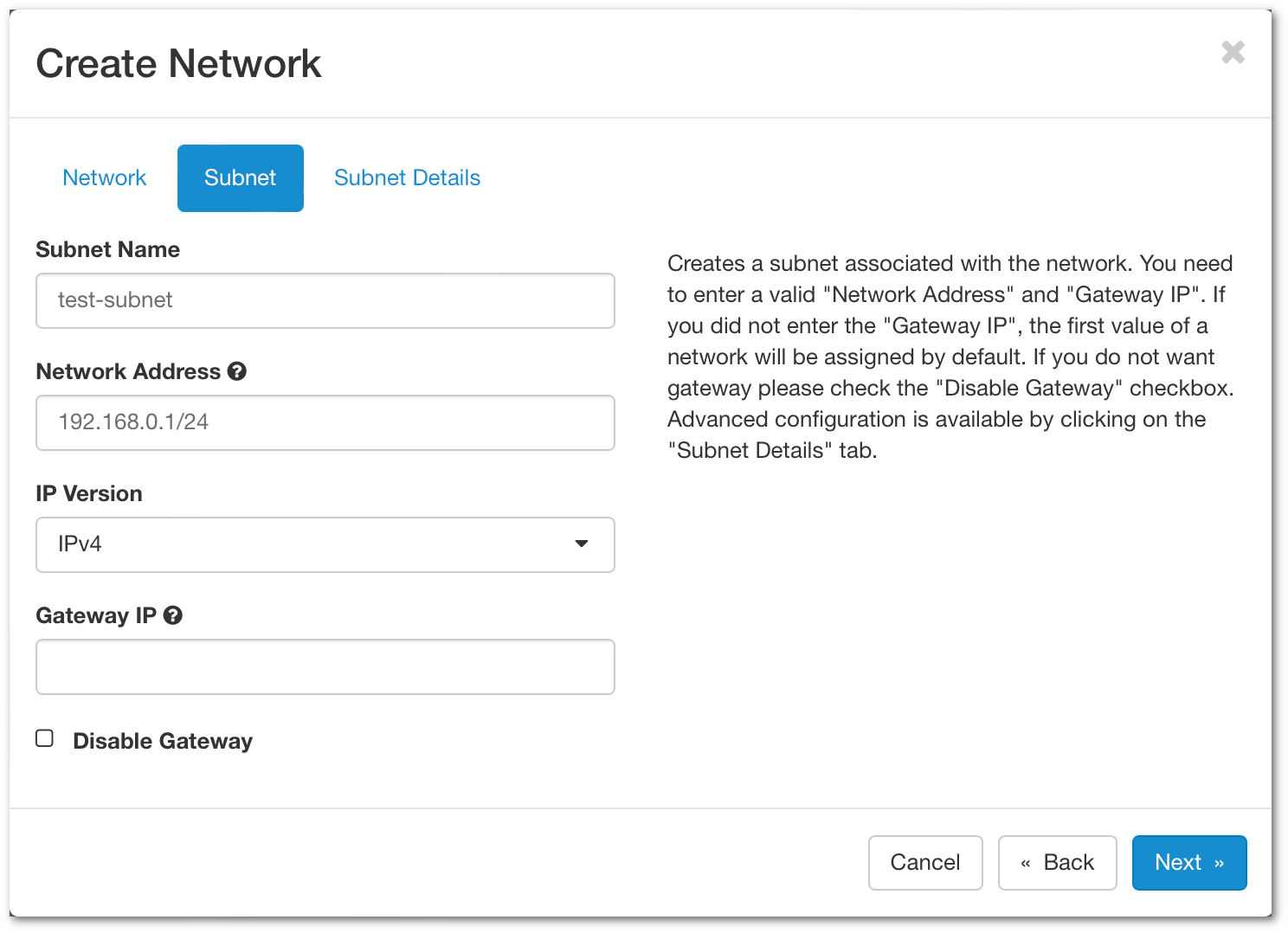
Task: Open the Subnet Details tab
Action: tap(407, 177)
